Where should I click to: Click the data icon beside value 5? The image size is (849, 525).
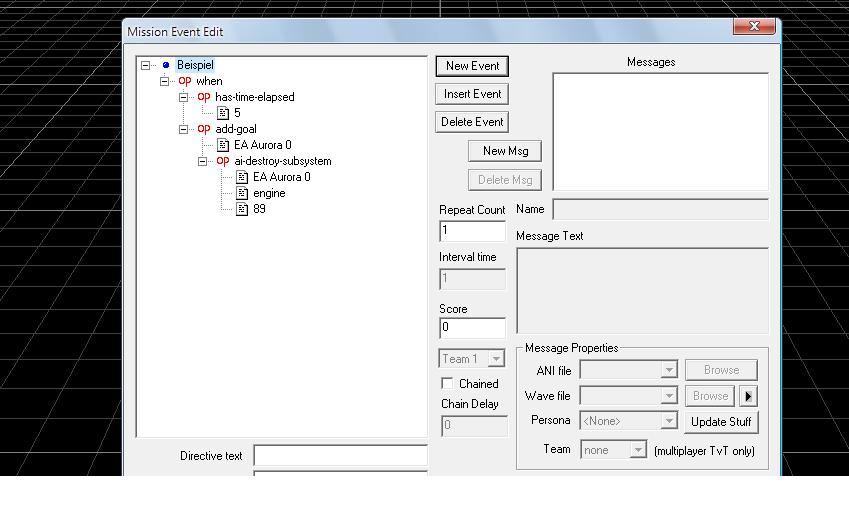click(x=223, y=113)
